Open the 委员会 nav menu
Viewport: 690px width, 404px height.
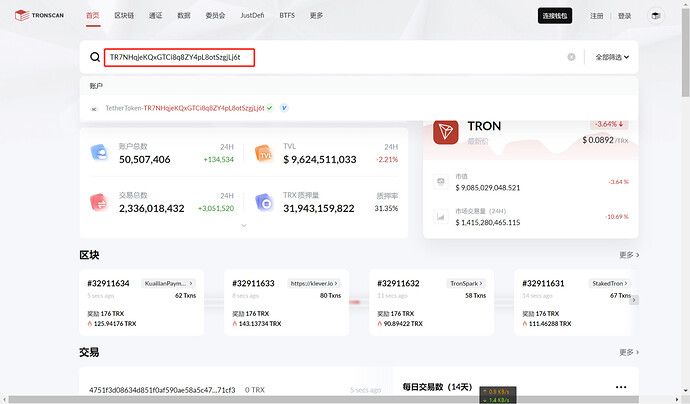click(x=215, y=15)
